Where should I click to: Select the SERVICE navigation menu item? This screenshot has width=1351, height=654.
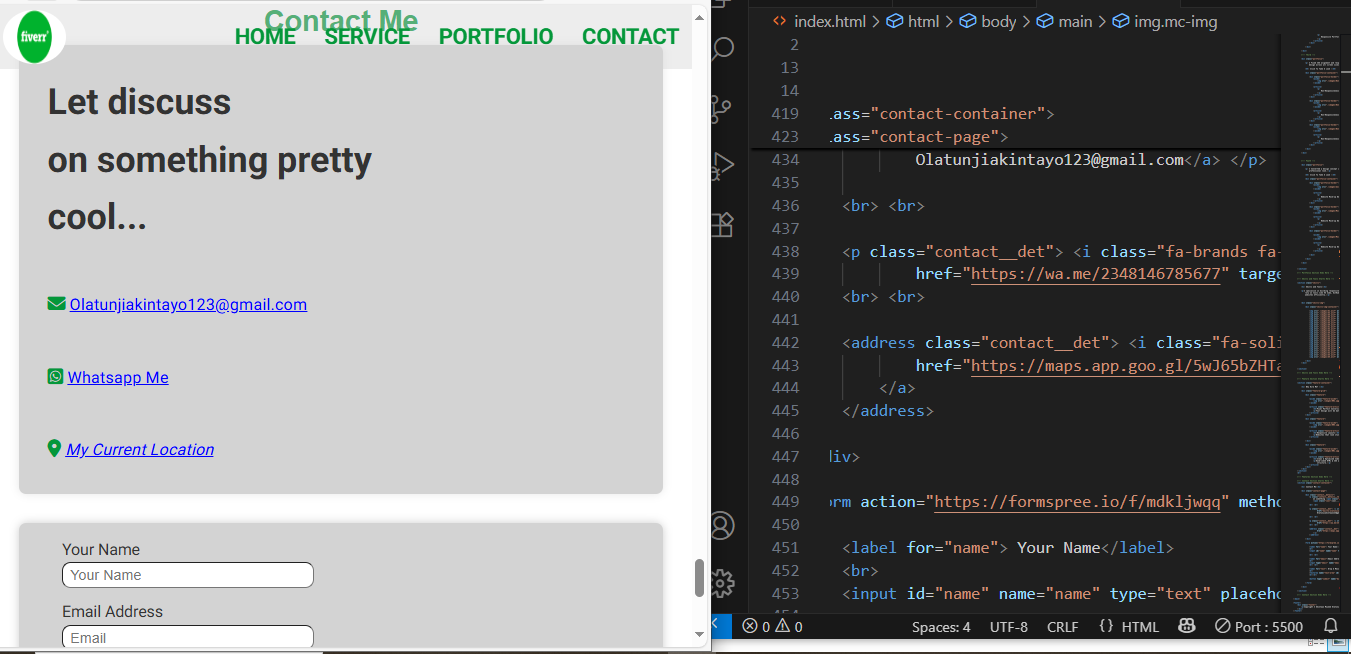click(x=367, y=37)
